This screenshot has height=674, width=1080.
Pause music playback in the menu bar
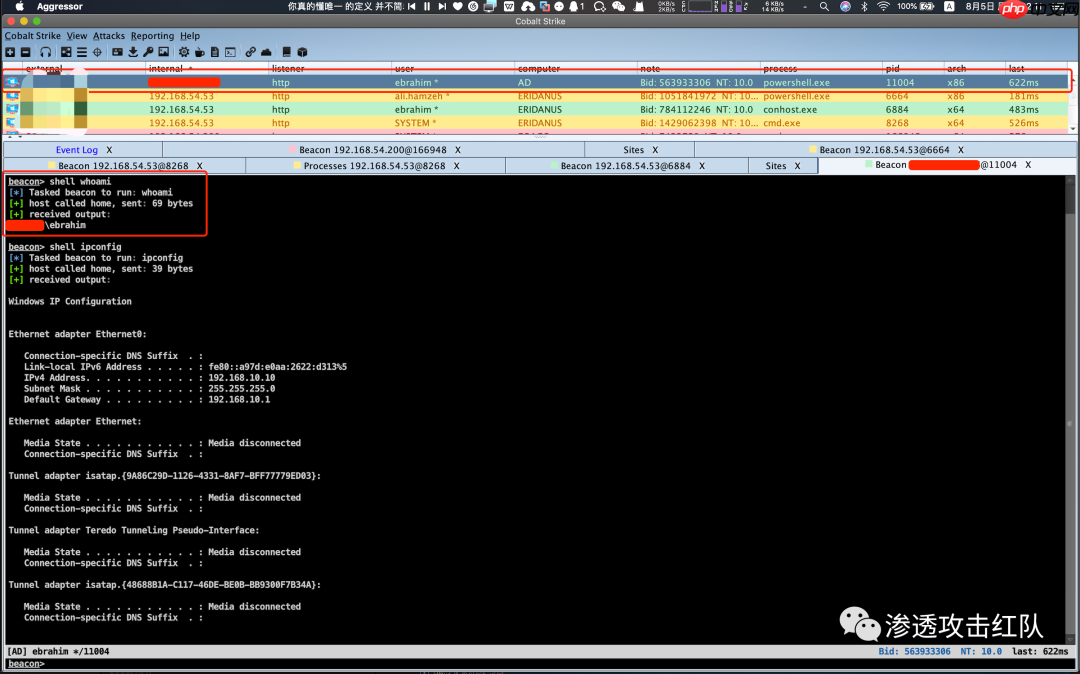tap(427, 6)
